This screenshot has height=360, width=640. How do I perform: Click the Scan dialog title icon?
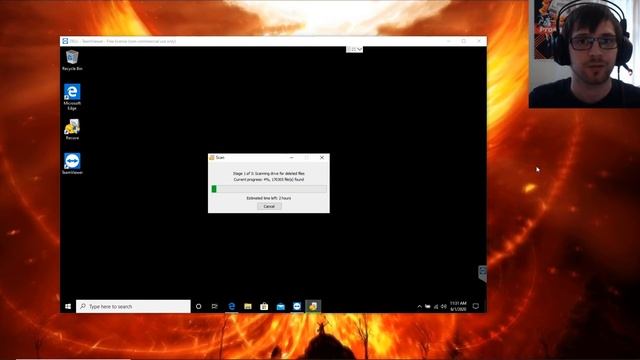(212, 158)
